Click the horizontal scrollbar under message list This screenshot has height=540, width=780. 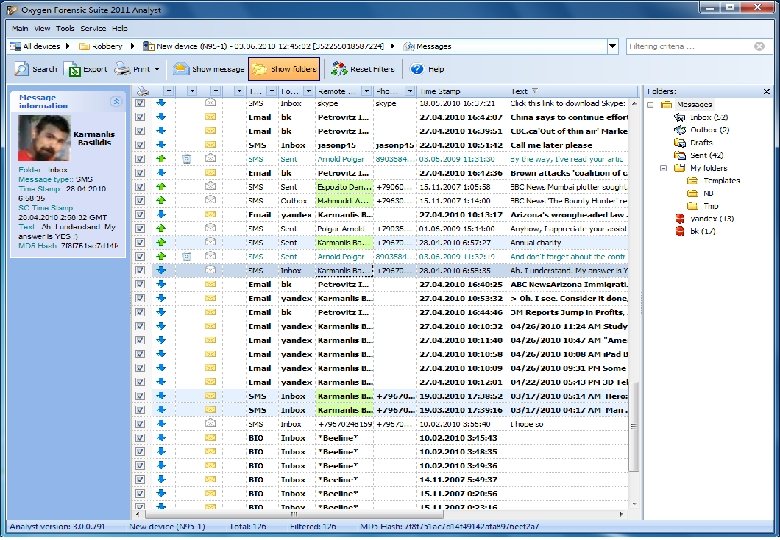coord(293,514)
